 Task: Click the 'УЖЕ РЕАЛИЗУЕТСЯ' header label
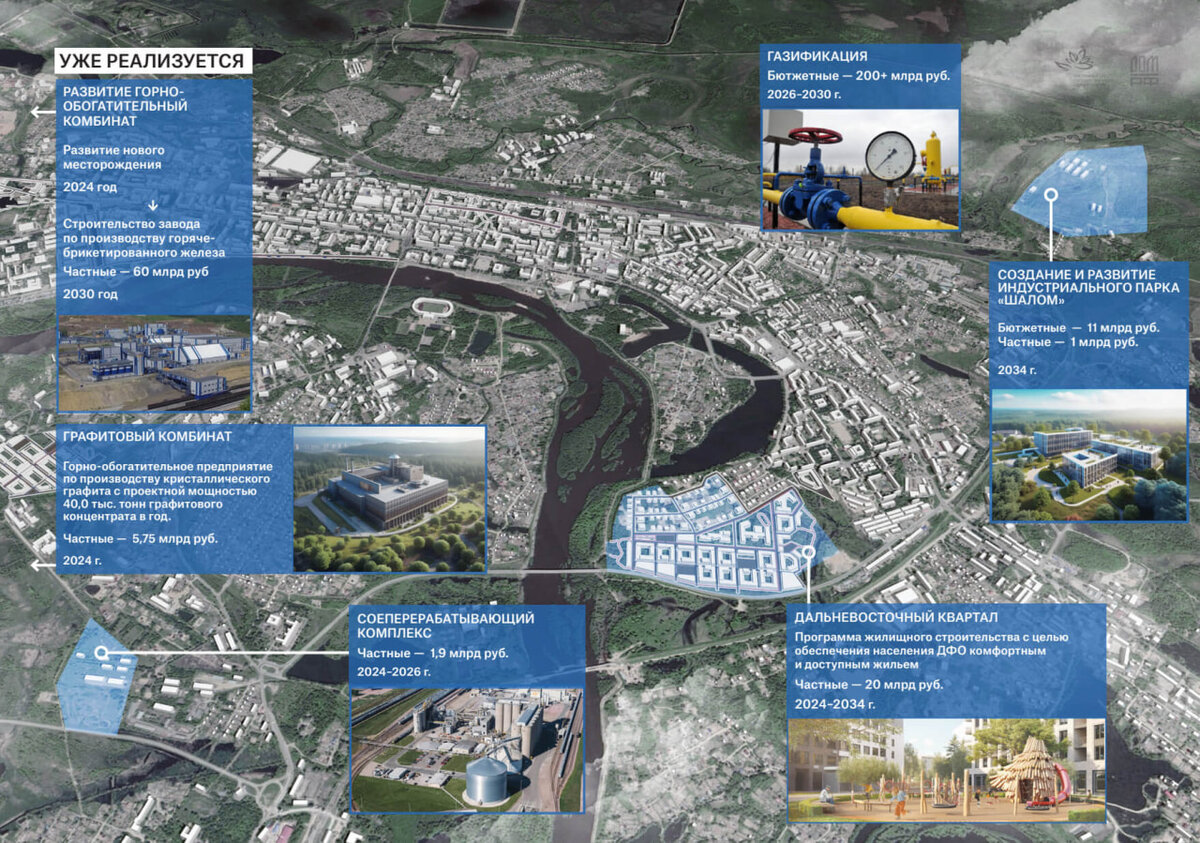pyautogui.click(x=151, y=61)
